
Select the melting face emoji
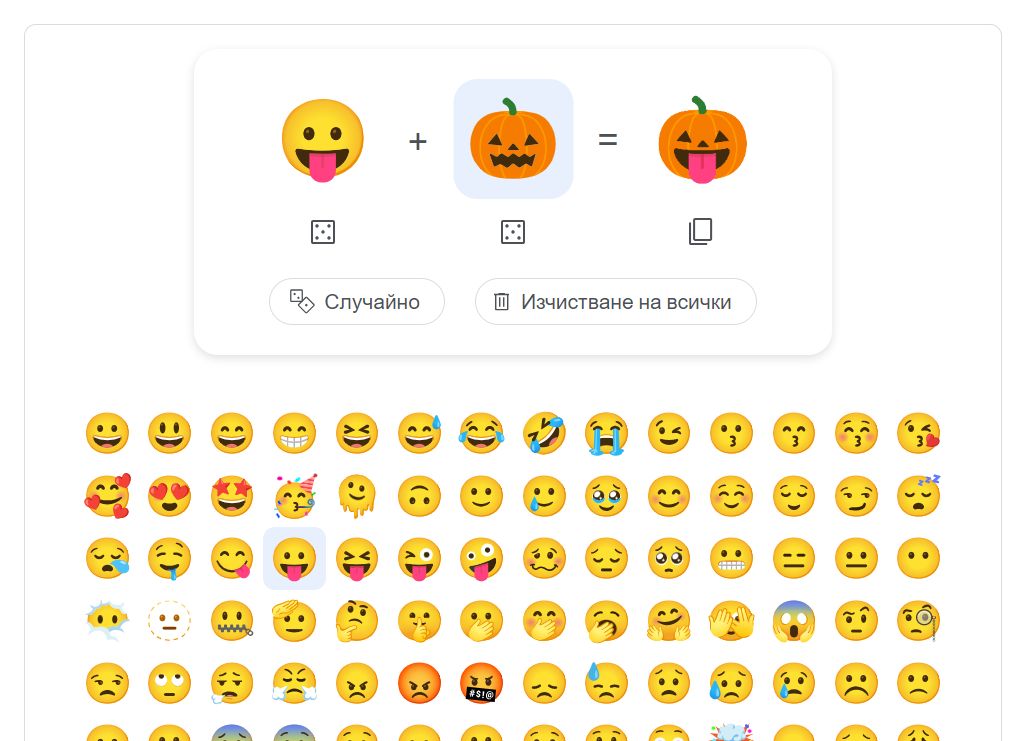[x=357, y=496]
